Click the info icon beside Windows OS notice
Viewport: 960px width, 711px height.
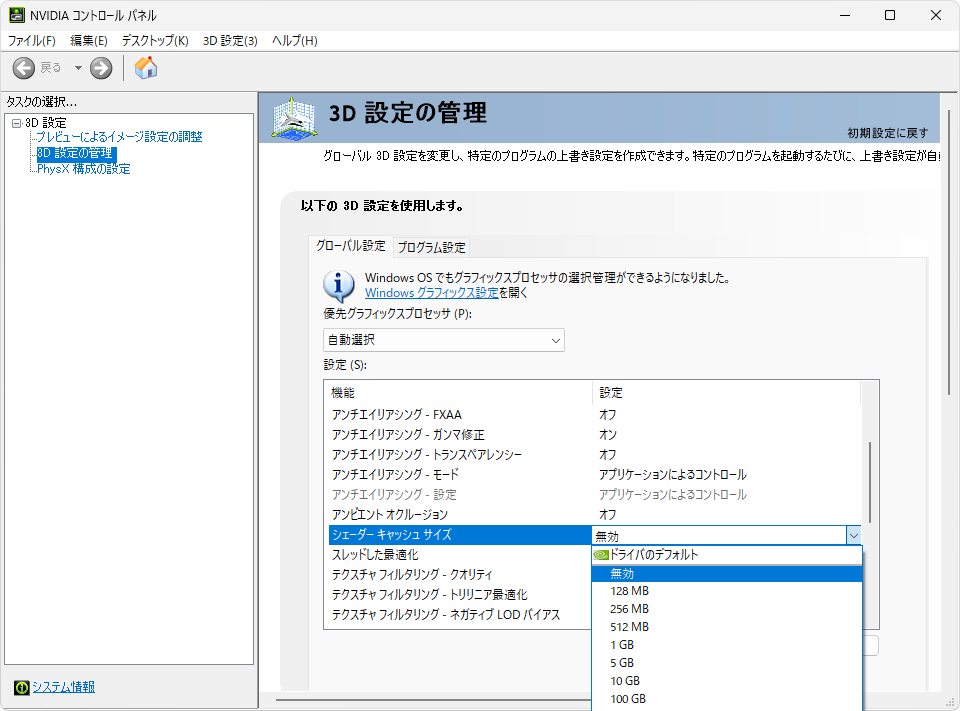point(339,285)
